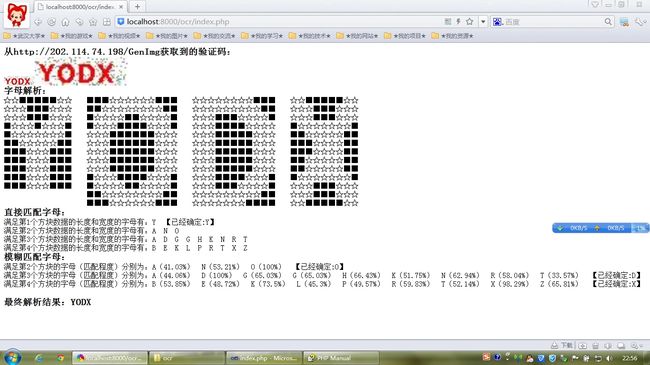Click the 最终解析结果: YODX line

(x=47, y=302)
